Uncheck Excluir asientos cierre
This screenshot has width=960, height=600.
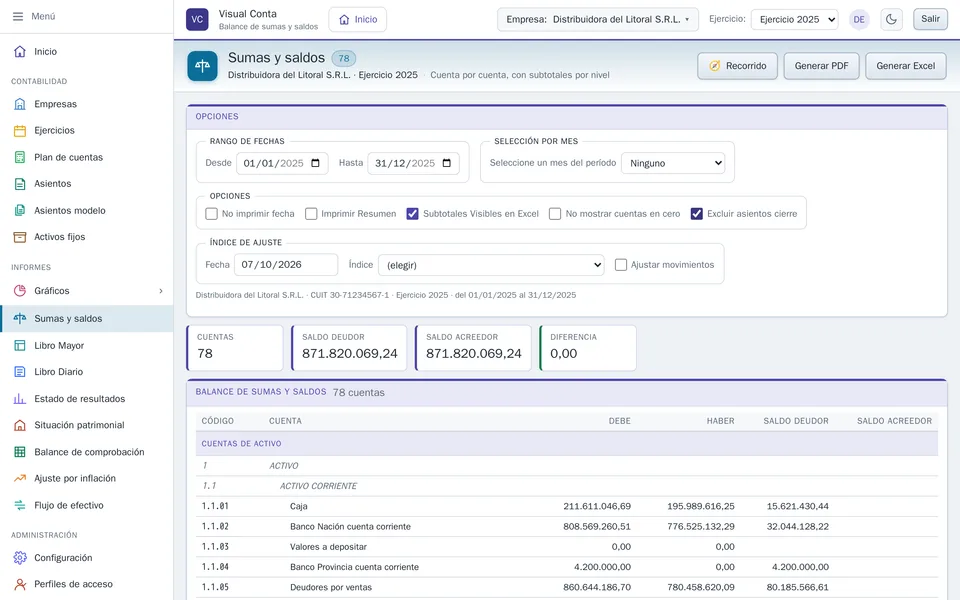tap(697, 214)
